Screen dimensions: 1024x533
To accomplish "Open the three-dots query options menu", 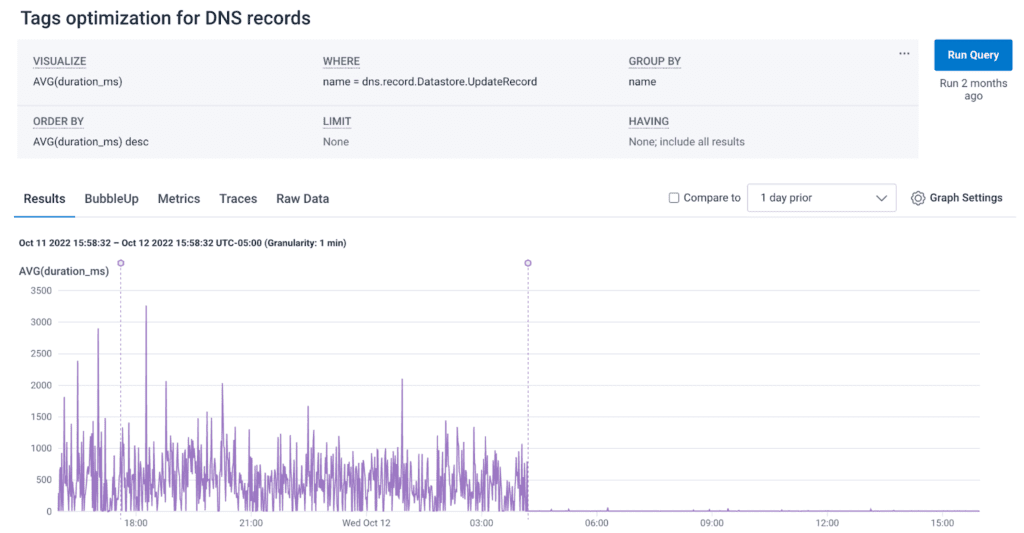I will [x=904, y=54].
